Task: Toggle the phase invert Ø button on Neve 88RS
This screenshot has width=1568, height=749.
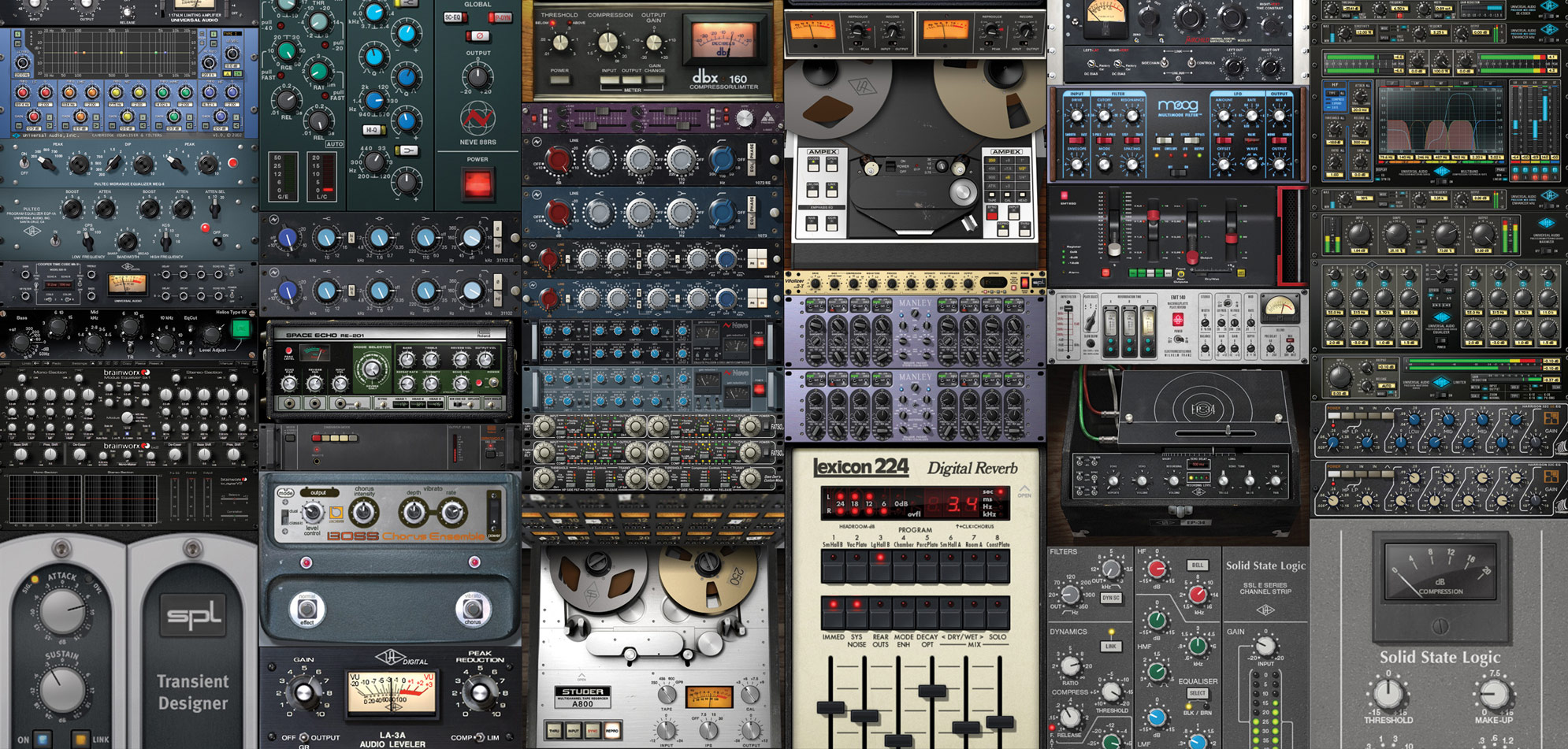Action: point(477,36)
